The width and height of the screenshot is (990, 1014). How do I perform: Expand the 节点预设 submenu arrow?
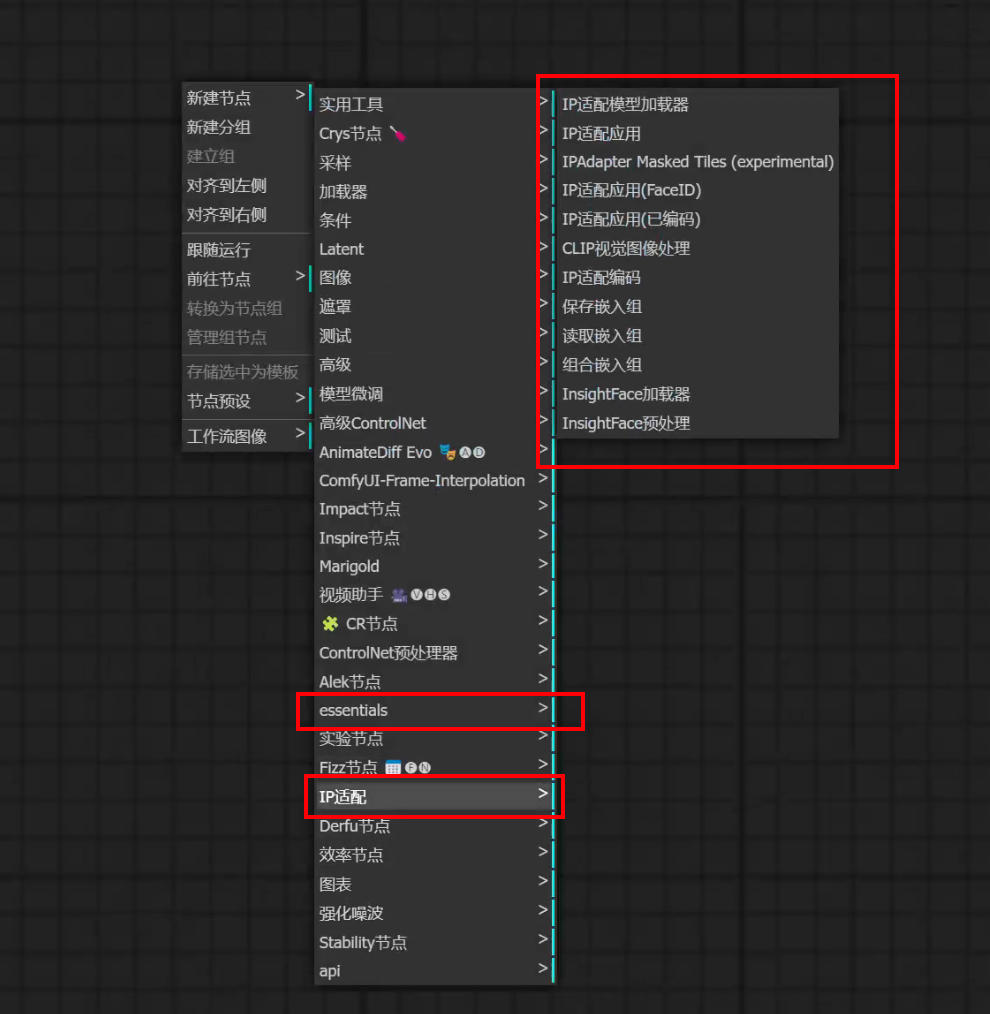[x=300, y=398]
